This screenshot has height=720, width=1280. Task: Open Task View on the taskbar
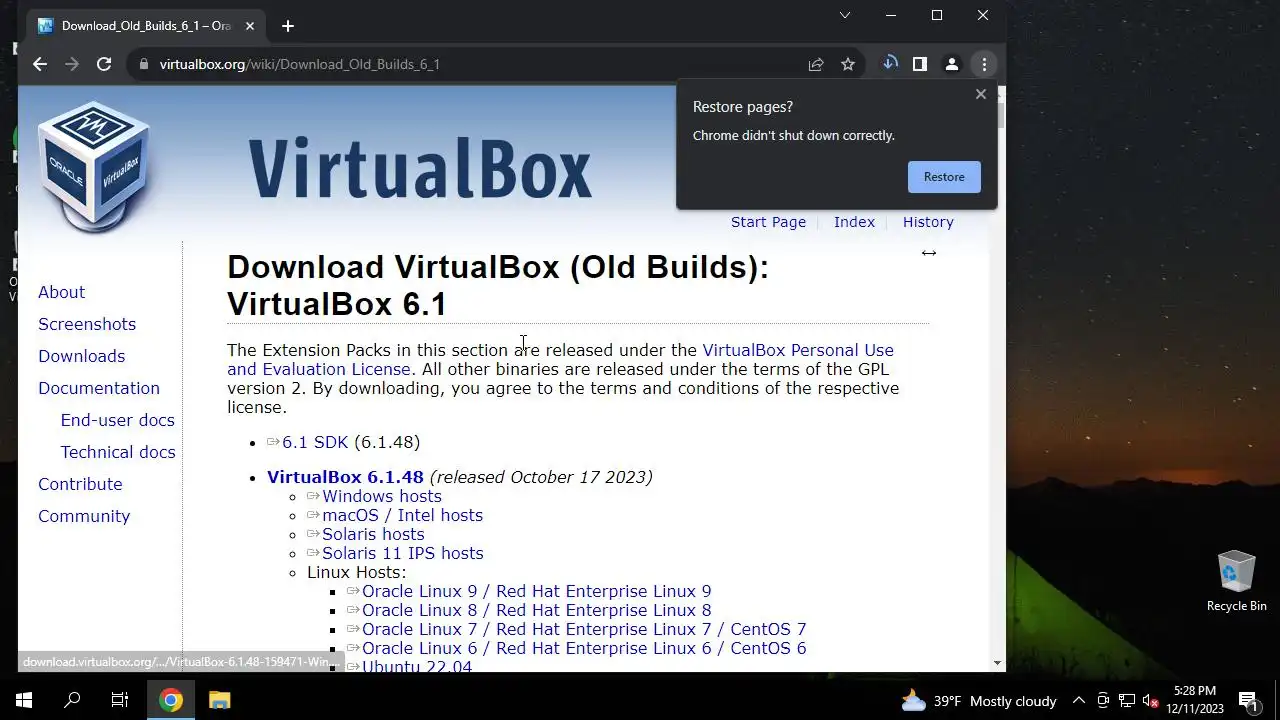(x=120, y=700)
